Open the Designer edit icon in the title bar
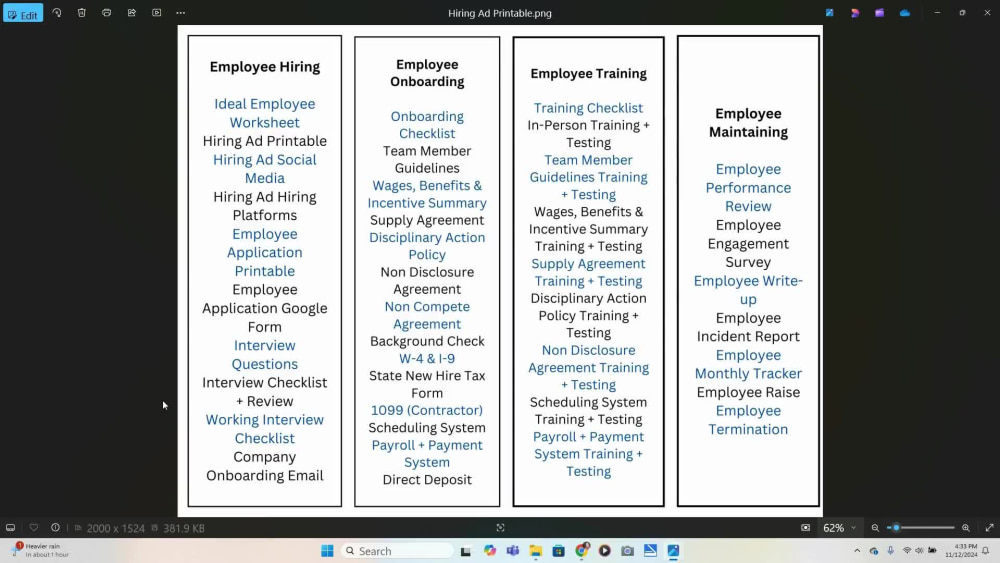The image size is (1000, 563). 830,13
